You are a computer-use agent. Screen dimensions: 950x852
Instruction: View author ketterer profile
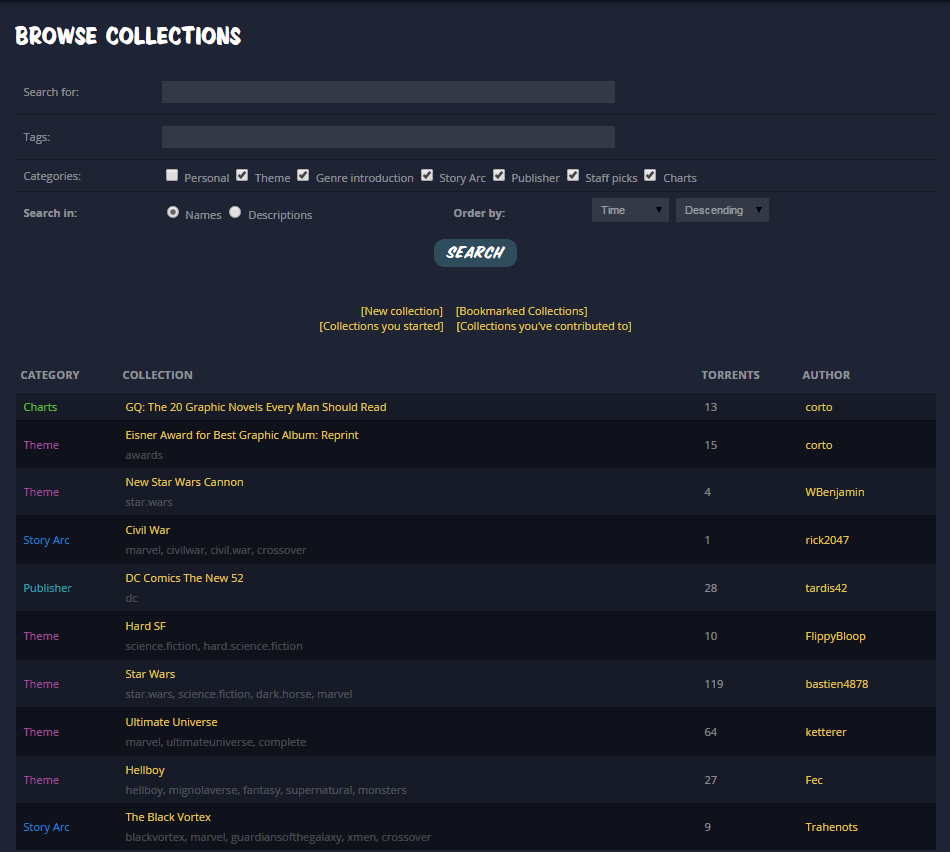(x=826, y=732)
